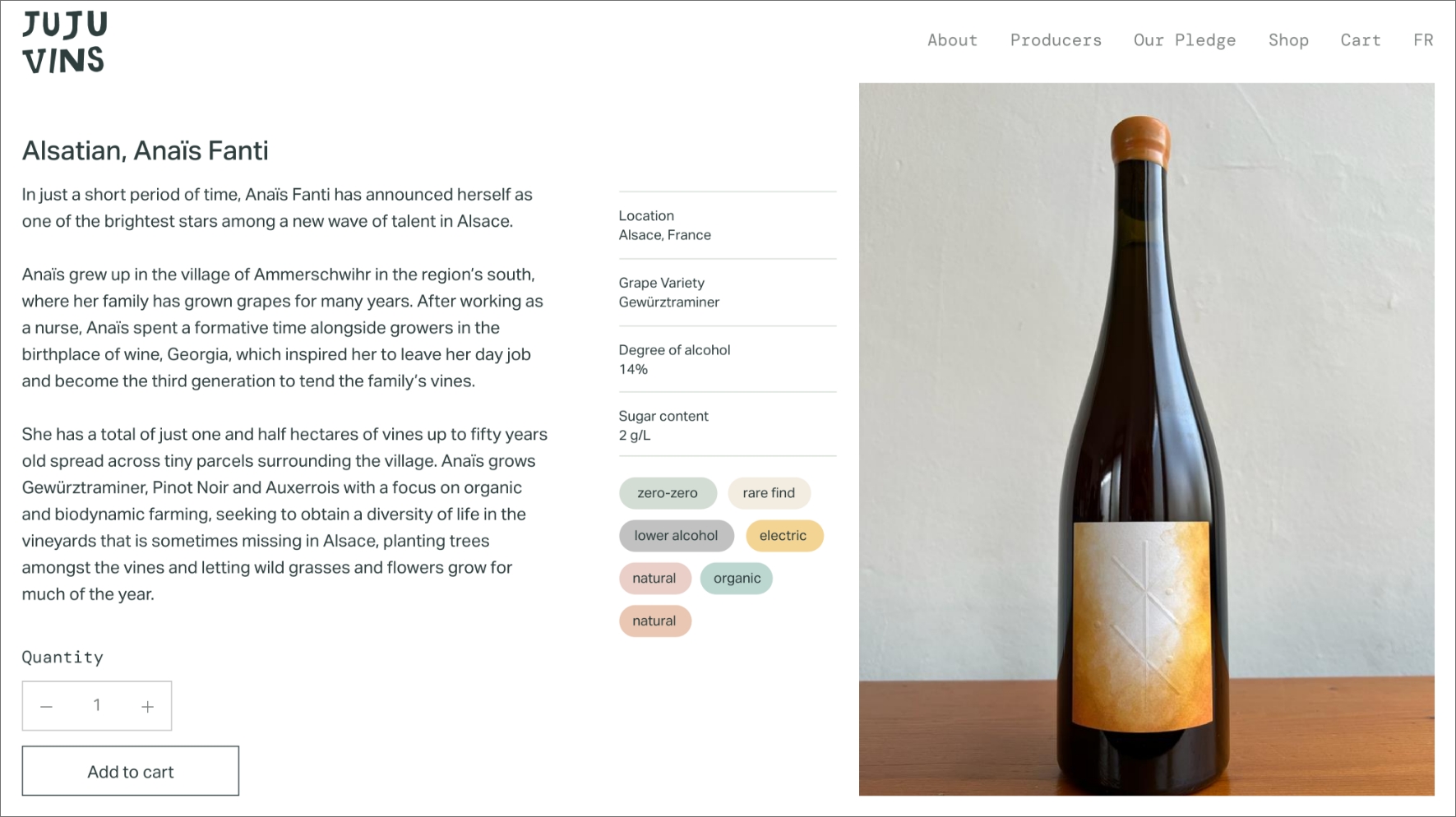Click the Alsatian, Anaïs Fanti heading

point(146,151)
